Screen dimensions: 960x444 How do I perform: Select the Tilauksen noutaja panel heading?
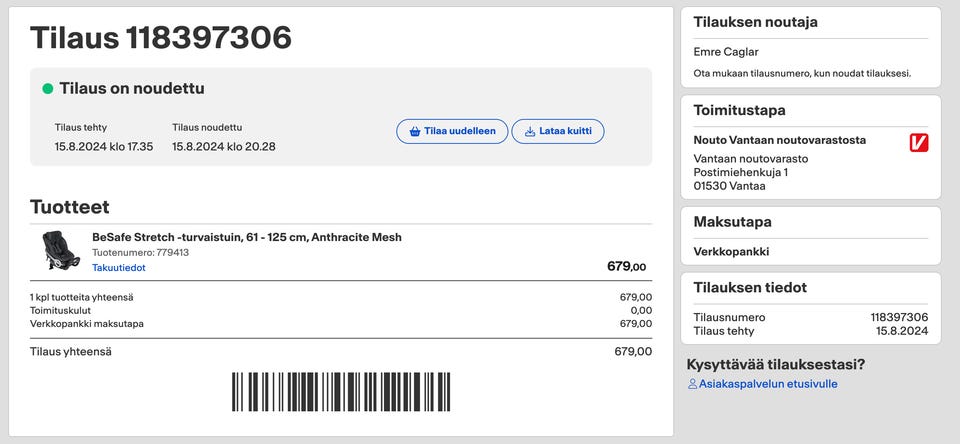pyautogui.click(x=755, y=22)
